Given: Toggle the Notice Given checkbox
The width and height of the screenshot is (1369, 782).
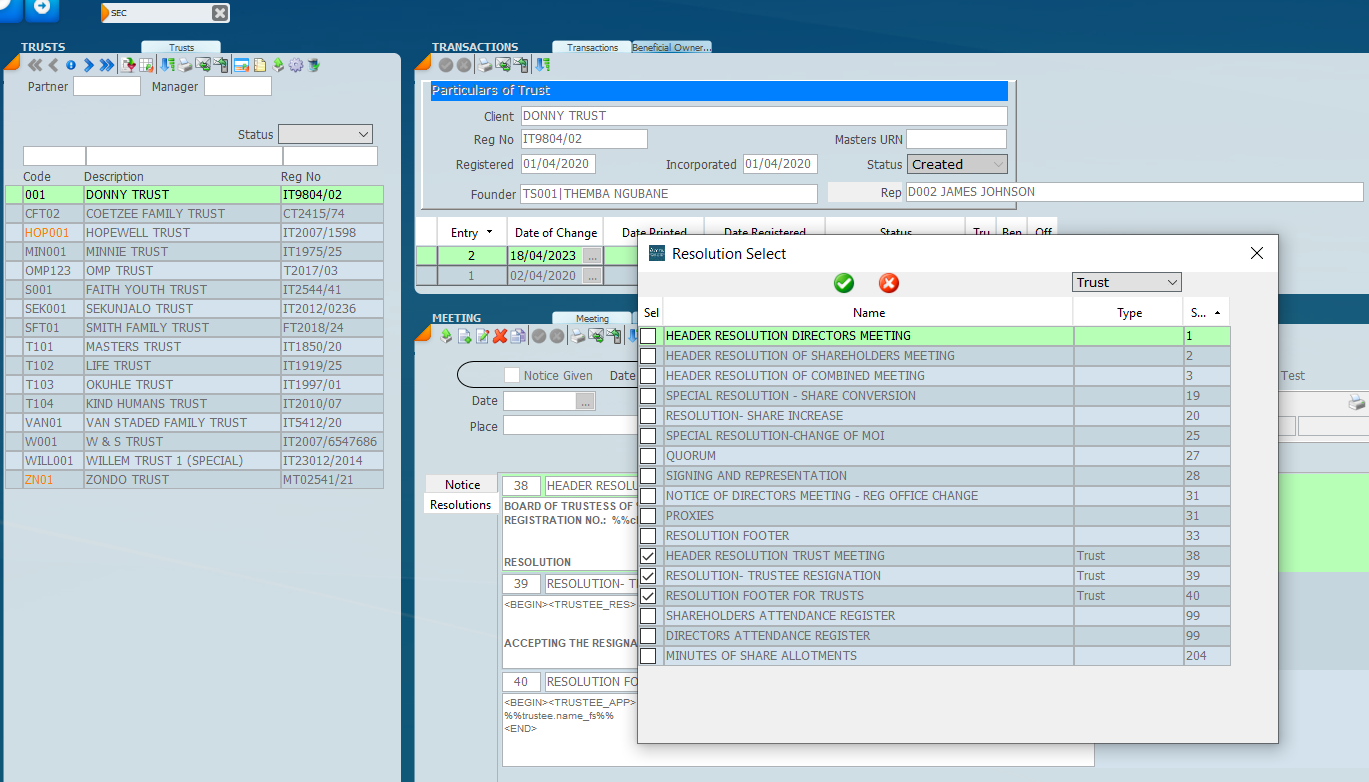Looking at the screenshot, I should click(x=512, y=376).
